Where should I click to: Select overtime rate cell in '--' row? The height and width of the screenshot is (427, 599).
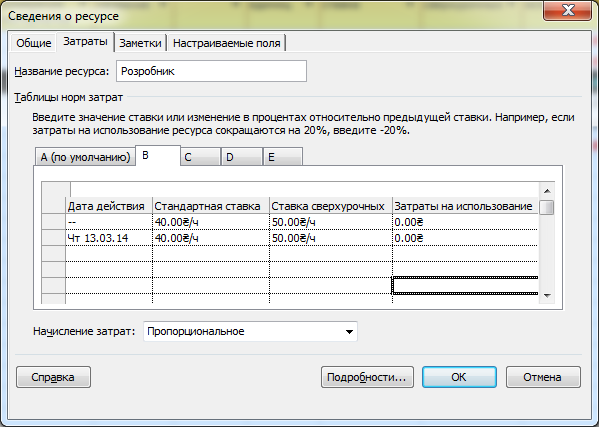tap(331, 222)
